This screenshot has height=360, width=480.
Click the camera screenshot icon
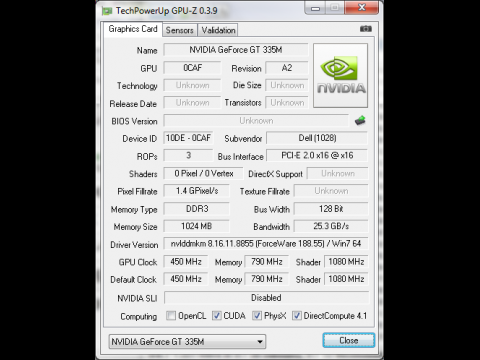tap(366, 29)
